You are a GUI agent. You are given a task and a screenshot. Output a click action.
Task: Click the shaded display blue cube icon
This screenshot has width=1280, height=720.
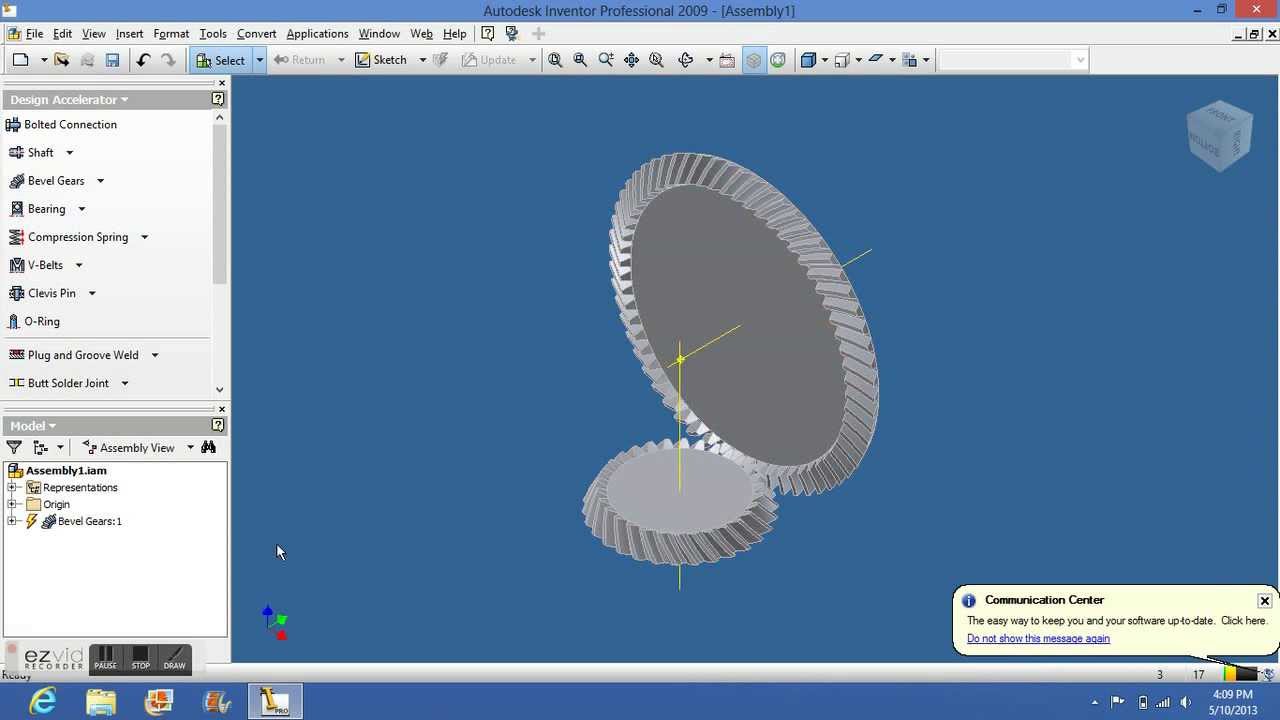pyautogui.click(x=808, y=60)
